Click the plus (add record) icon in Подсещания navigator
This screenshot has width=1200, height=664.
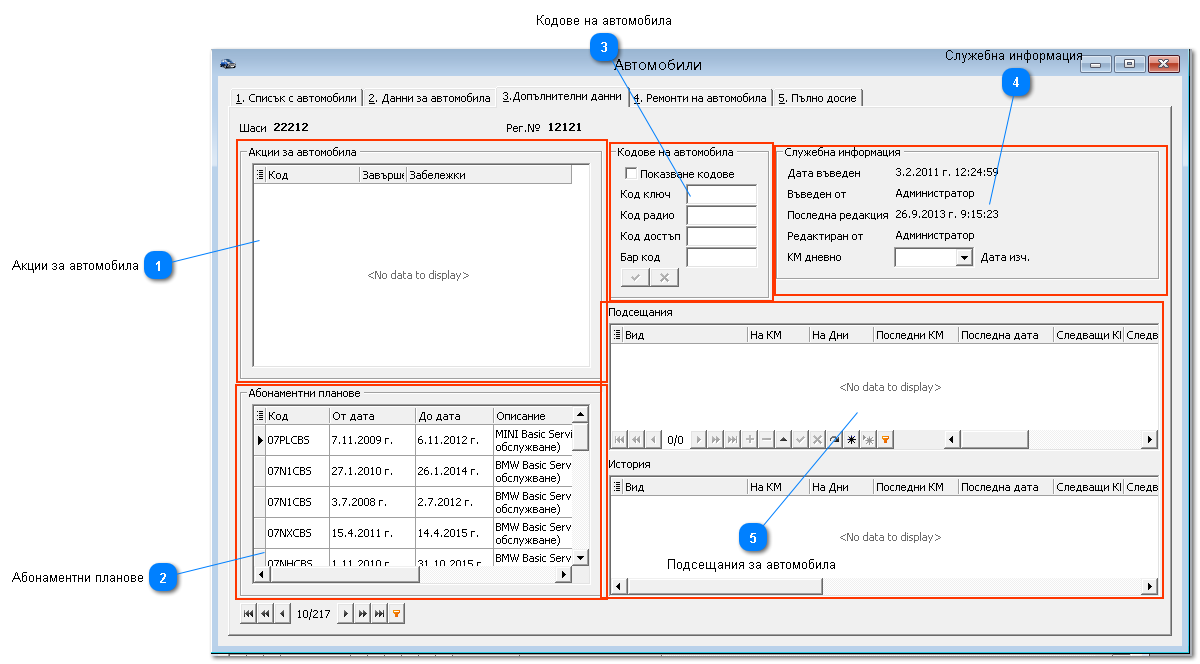pos(750,439)
